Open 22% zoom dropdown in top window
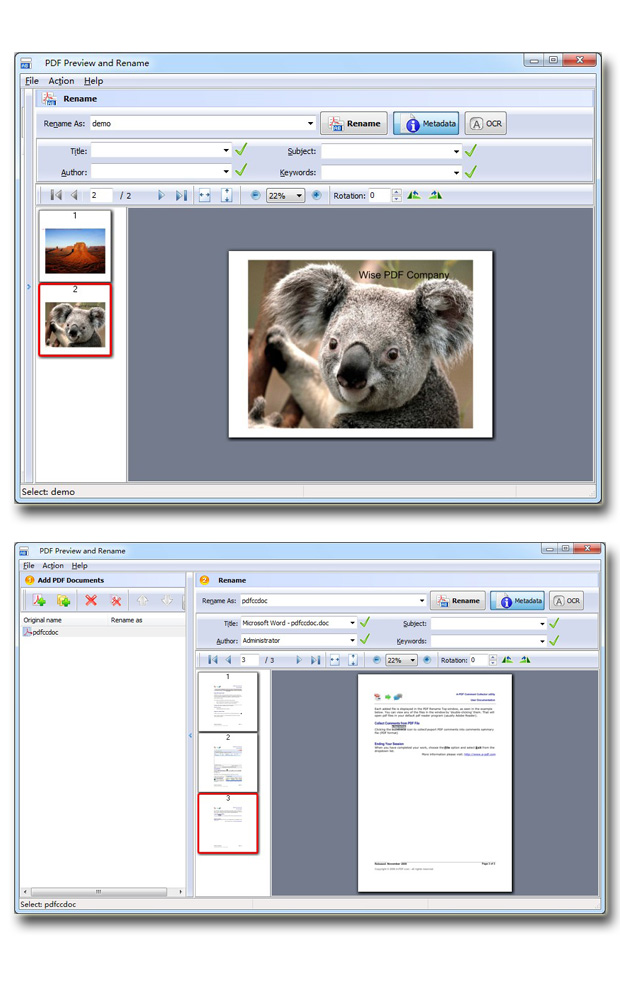This screenshot has height=992, width=620. pyautogui.click(x=299, y=195)
